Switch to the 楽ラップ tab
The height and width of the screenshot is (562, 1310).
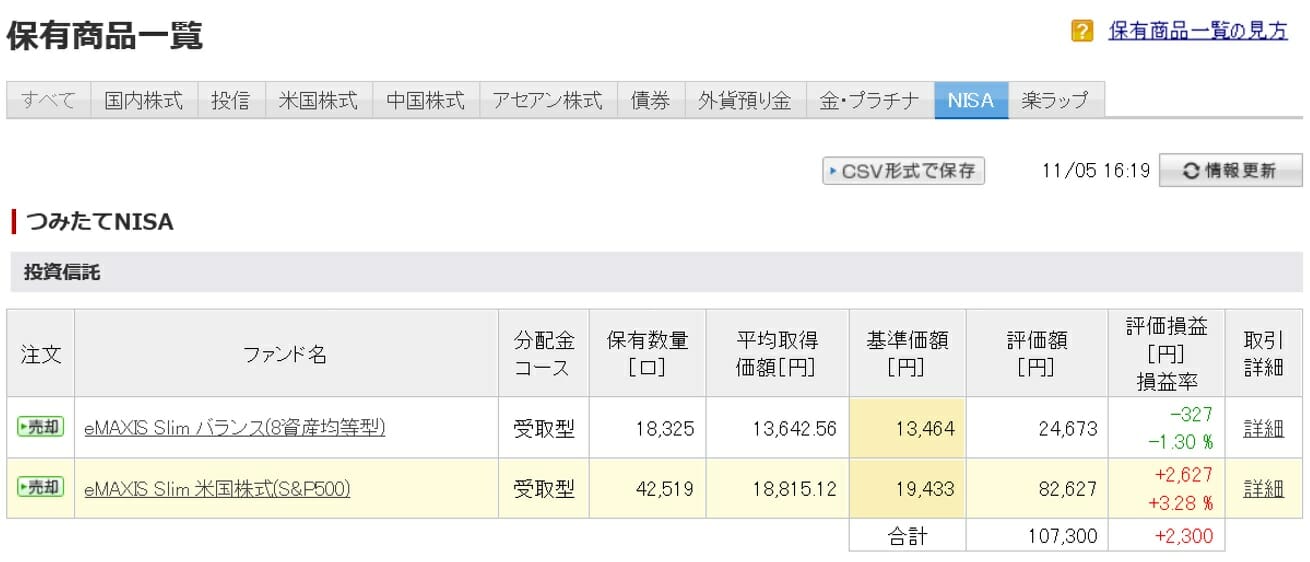(x=1055, y=100)
